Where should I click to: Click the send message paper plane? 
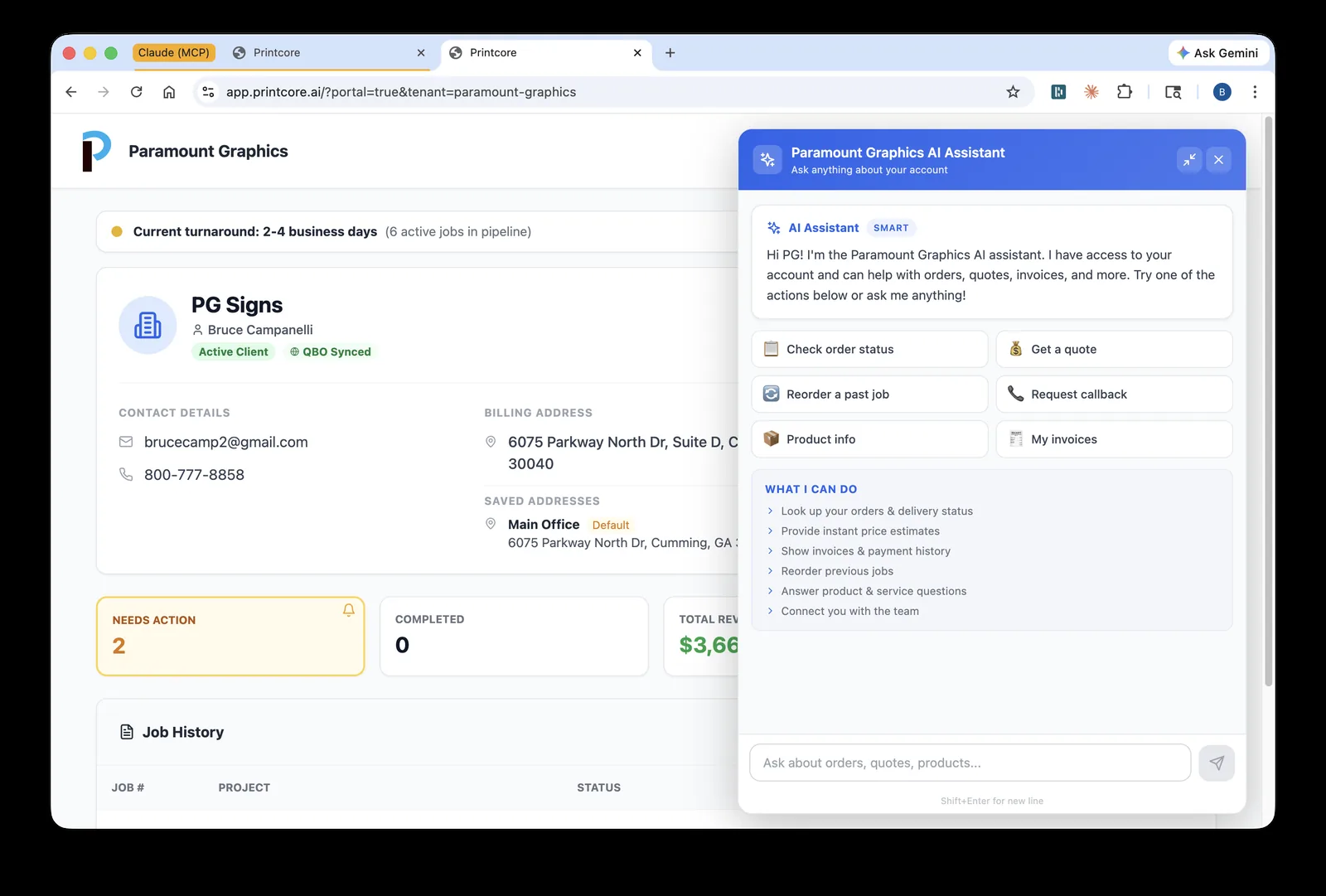pos(1217,763)
